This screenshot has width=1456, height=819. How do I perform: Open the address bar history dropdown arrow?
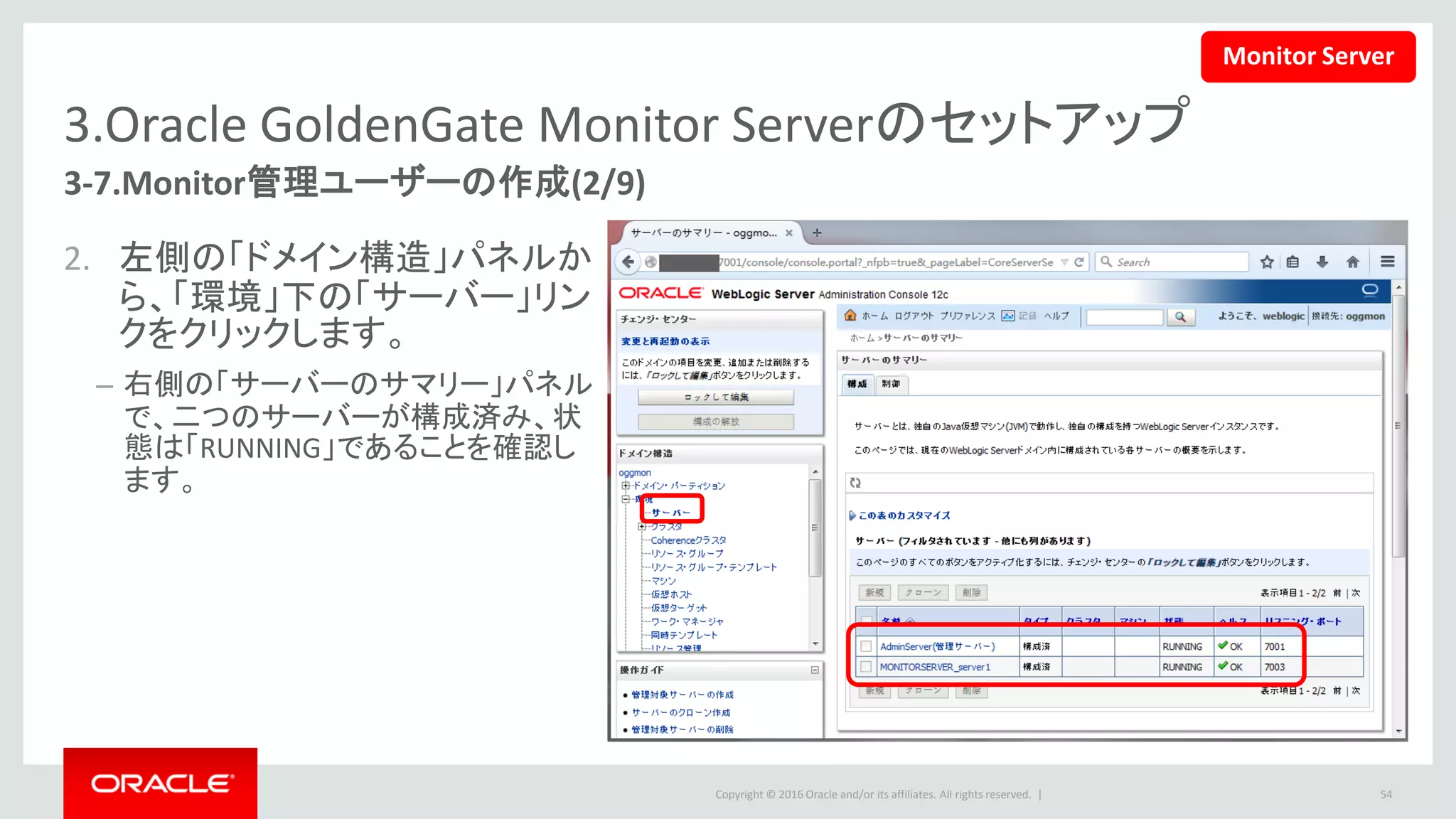point(1064,262)
